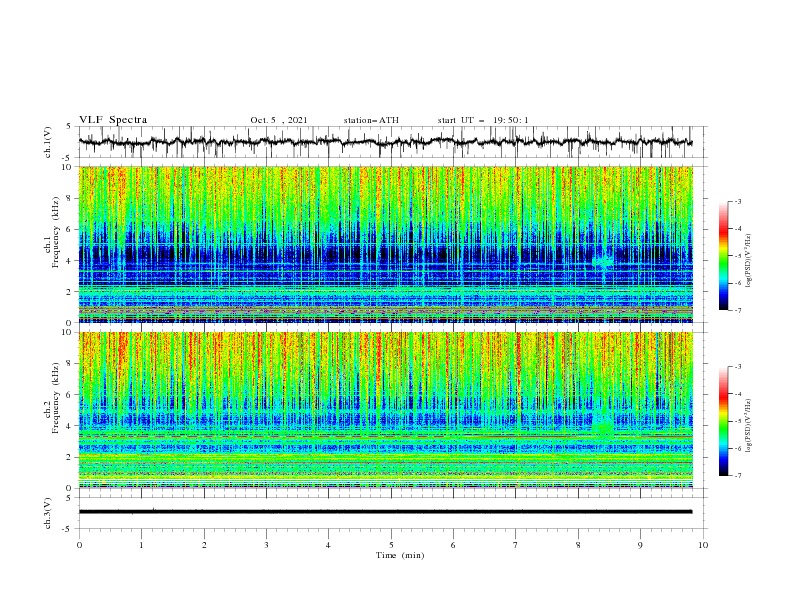Click the "-3" tick on ch.2 colorbar
The height and width of the screenshot is (612, 792).
click(x=737, y=367)
